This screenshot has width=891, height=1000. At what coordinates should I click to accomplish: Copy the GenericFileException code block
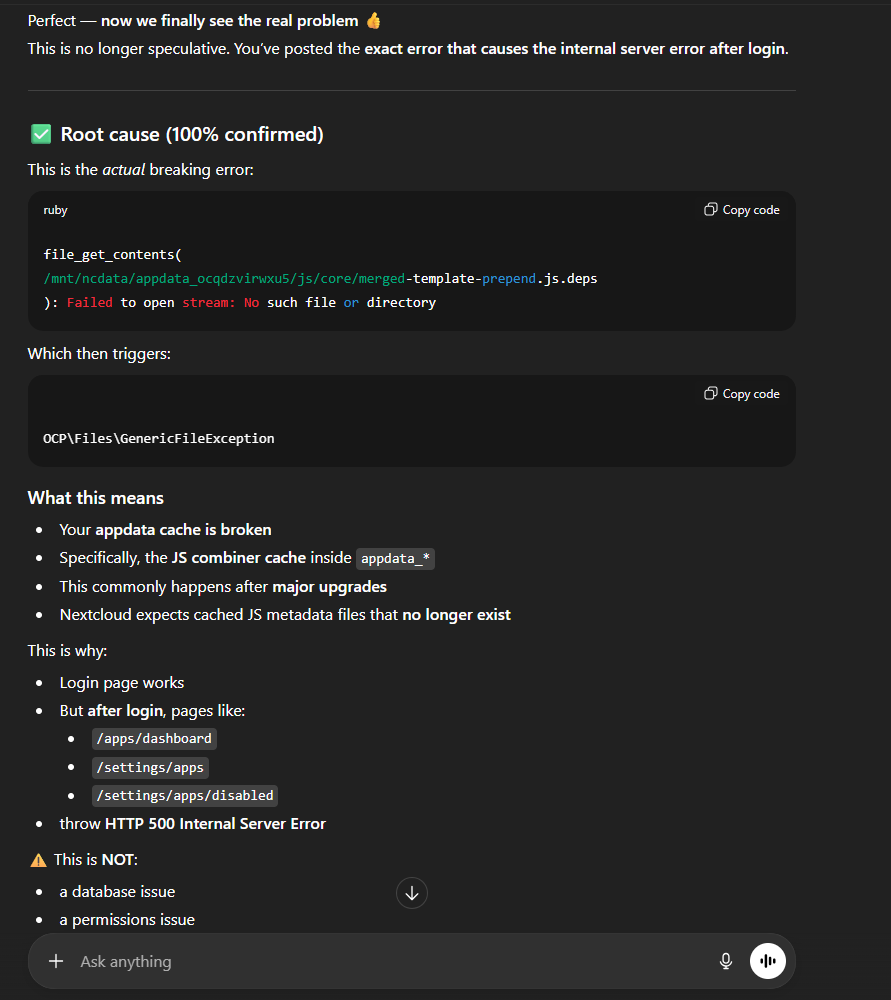[x=742, y=394]
